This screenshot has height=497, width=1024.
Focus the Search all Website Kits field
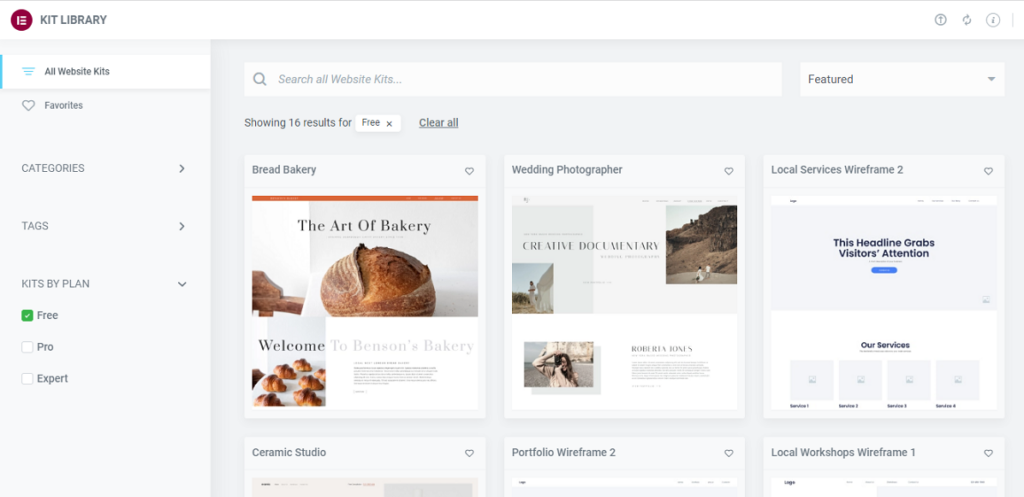pos(513,79)
